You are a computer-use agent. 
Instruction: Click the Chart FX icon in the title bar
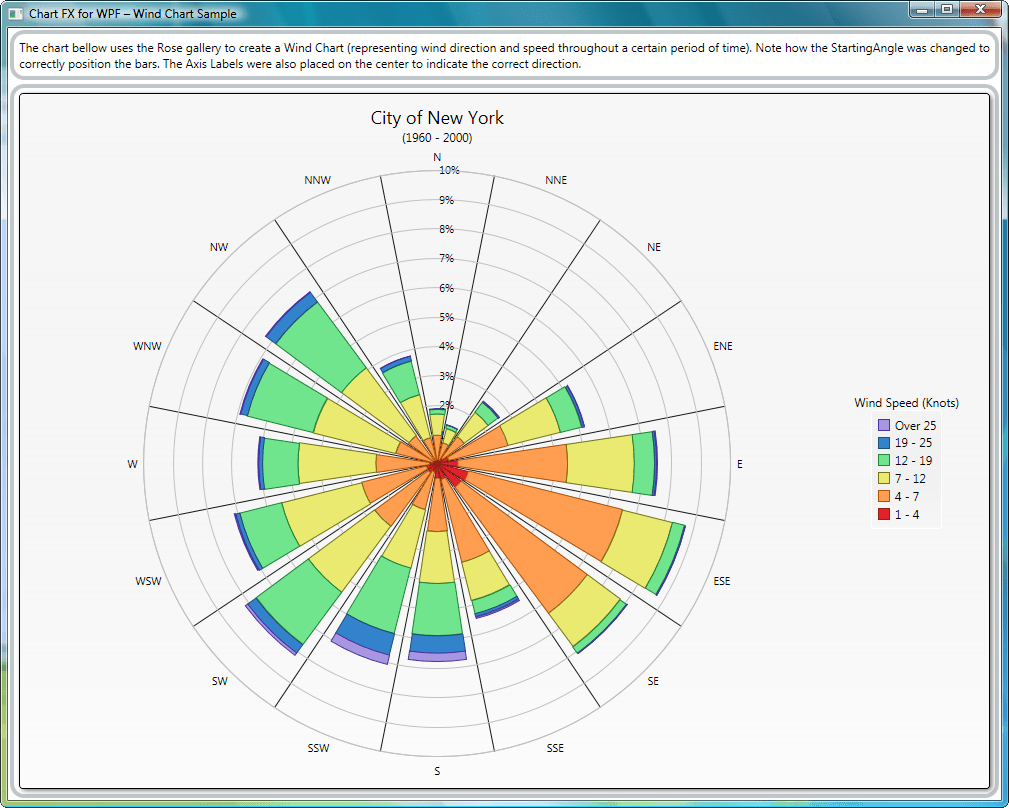(14, 13)
